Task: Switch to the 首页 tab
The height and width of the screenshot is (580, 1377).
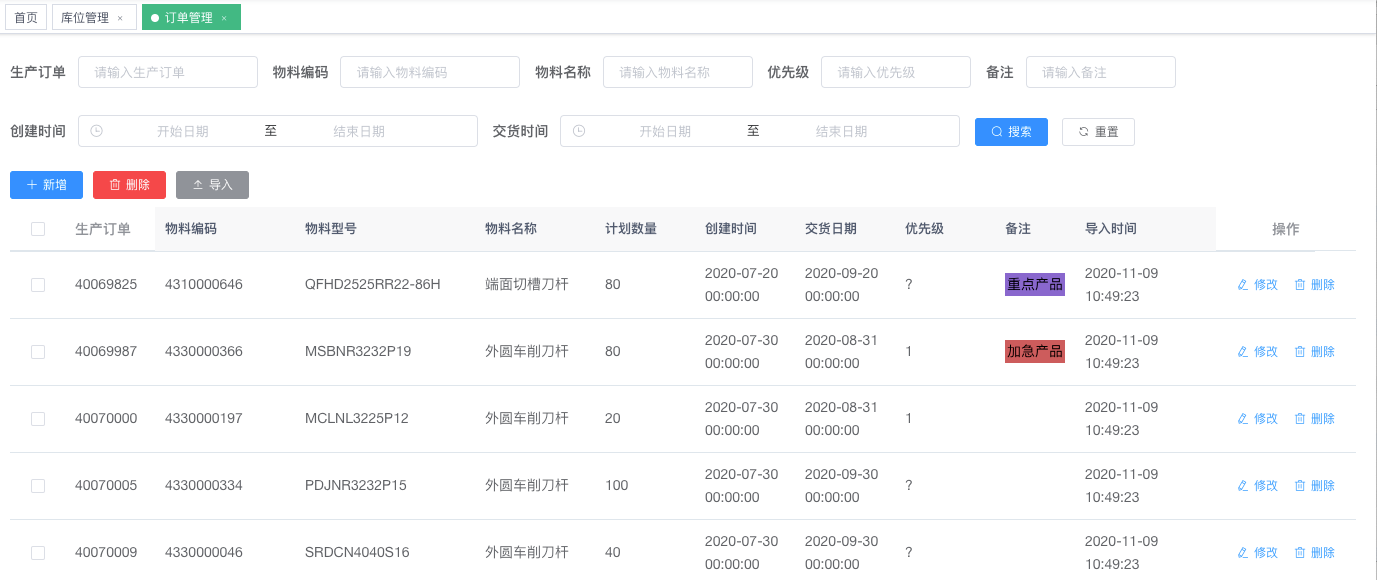Action: pyautogui.click(x=26, y=18)
